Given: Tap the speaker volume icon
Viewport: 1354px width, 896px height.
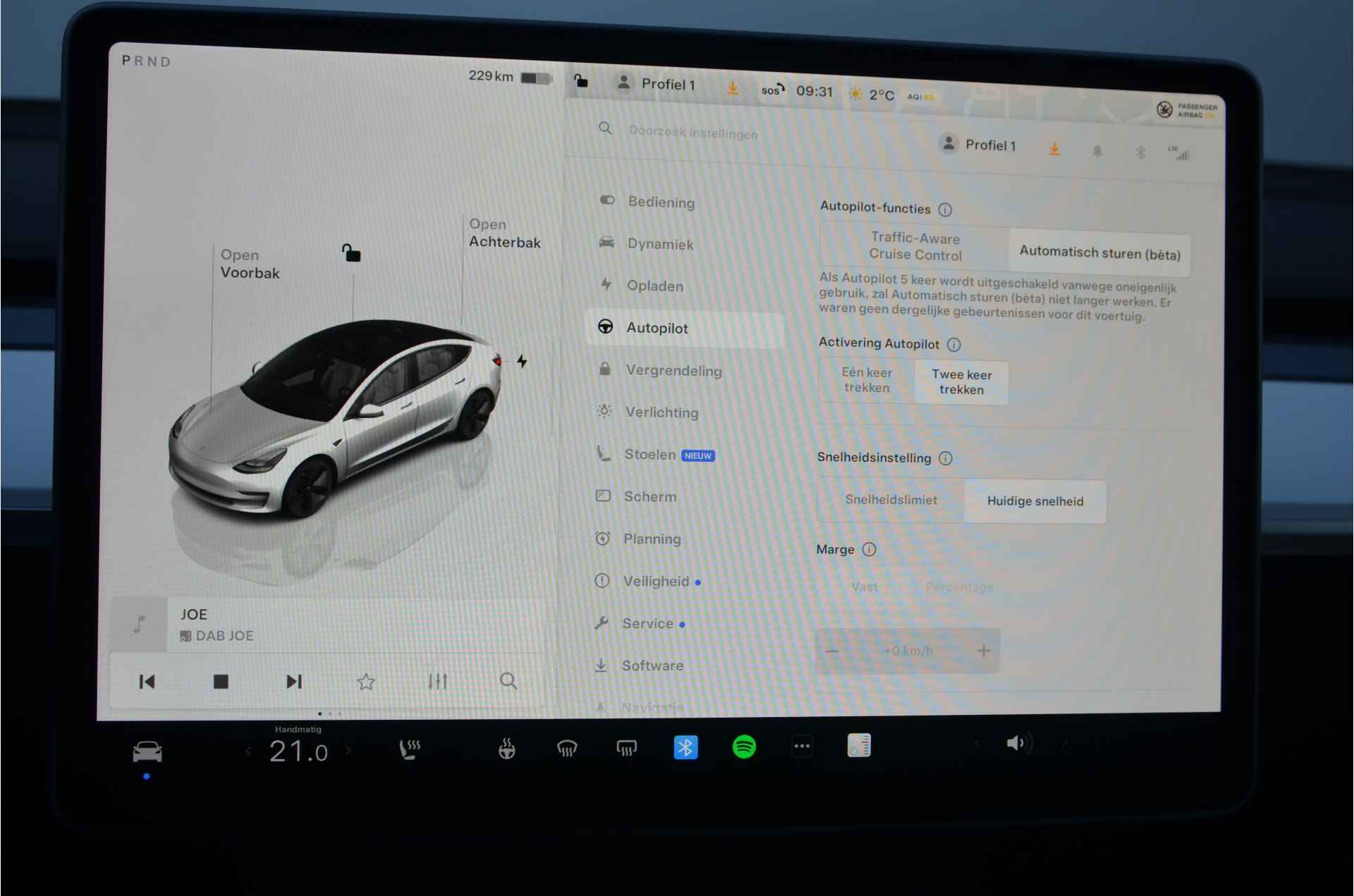Looking at the screenshot, I should tap(1019, 742).
